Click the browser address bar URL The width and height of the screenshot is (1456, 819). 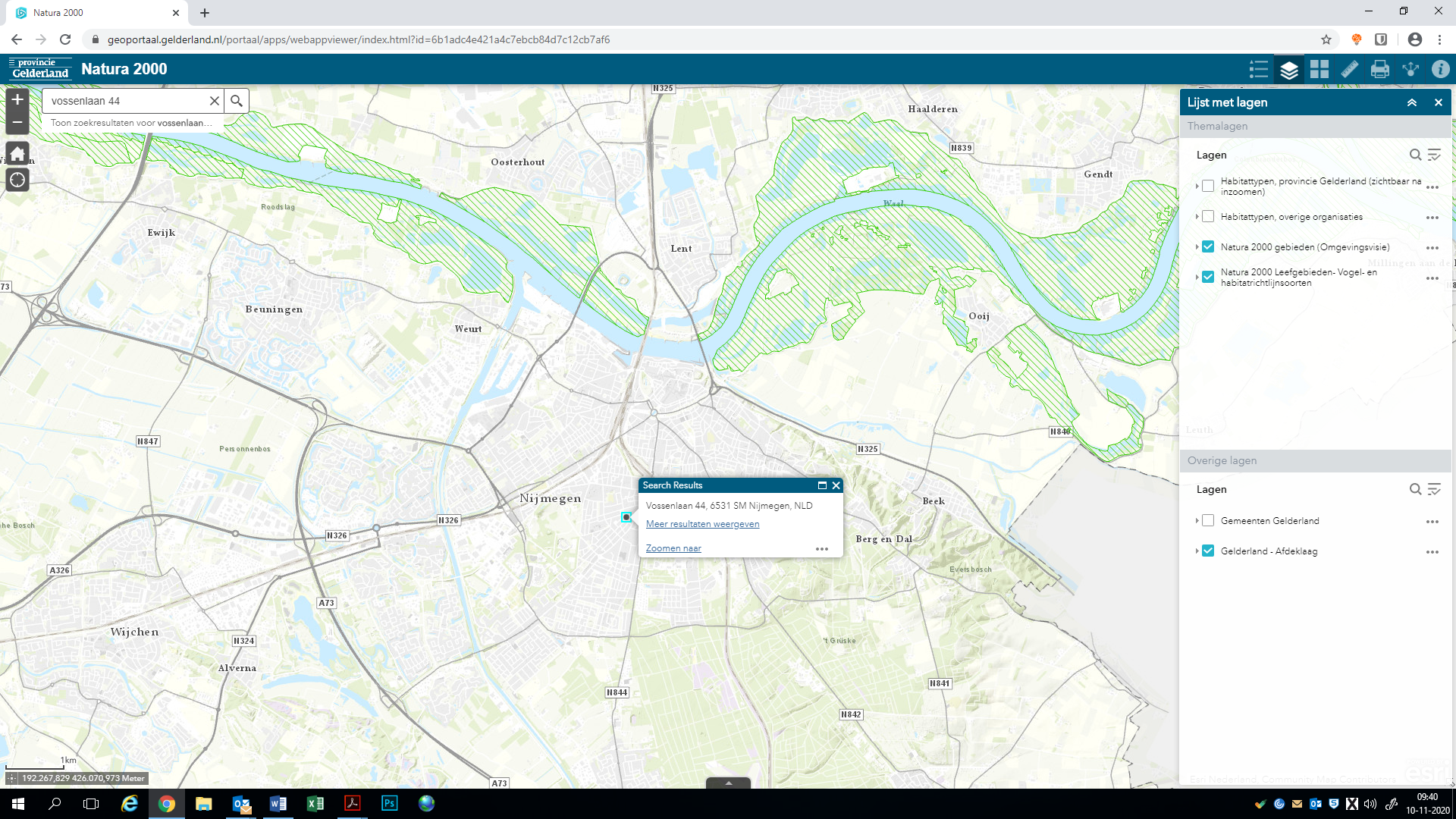[358, 39]
